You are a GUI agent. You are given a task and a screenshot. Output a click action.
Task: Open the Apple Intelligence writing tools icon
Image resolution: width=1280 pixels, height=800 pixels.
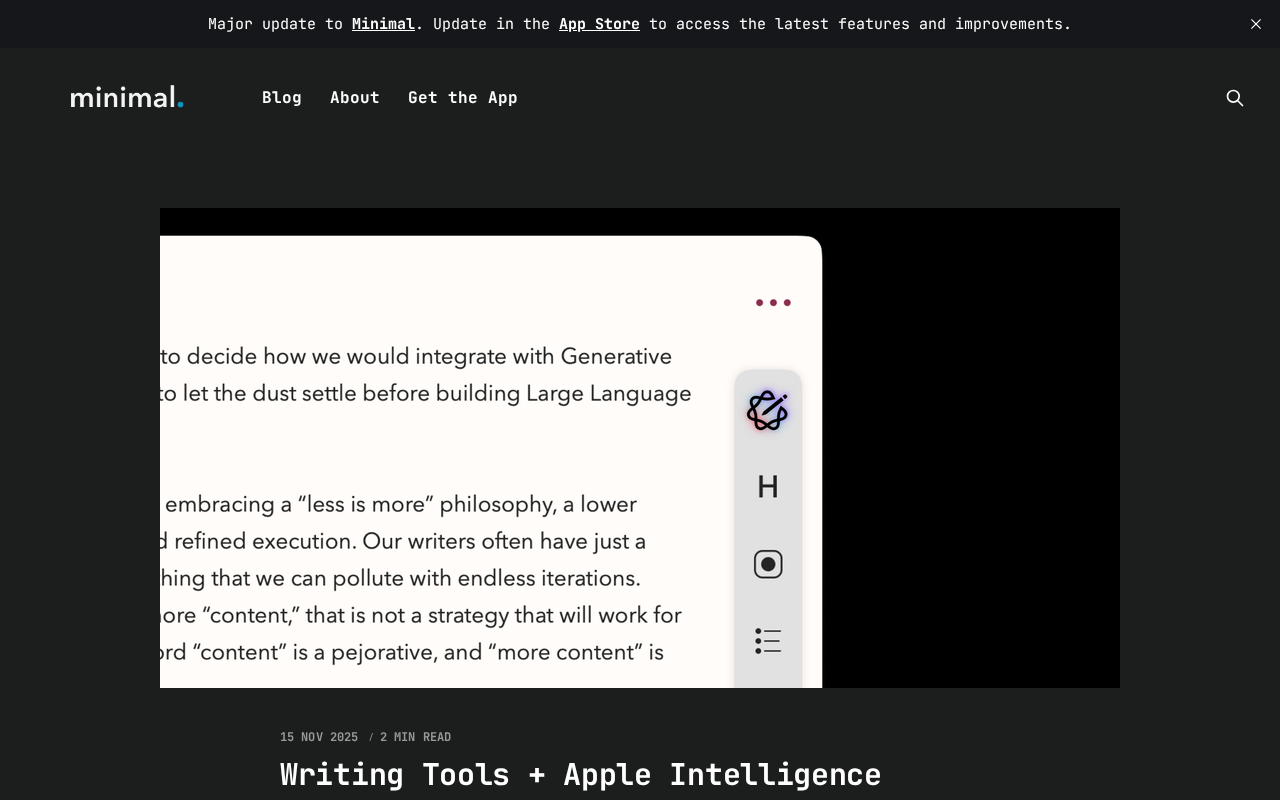tap(767, 411)
